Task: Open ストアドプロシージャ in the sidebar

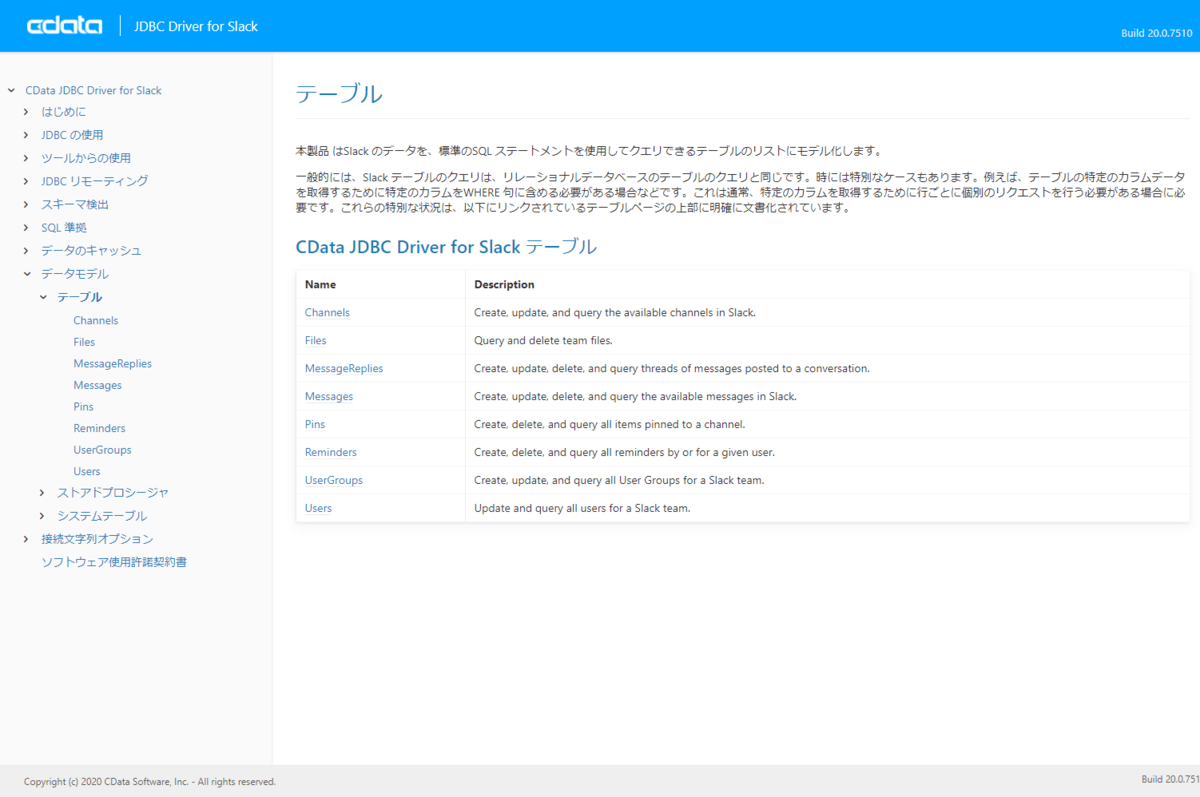Action: 113,492
